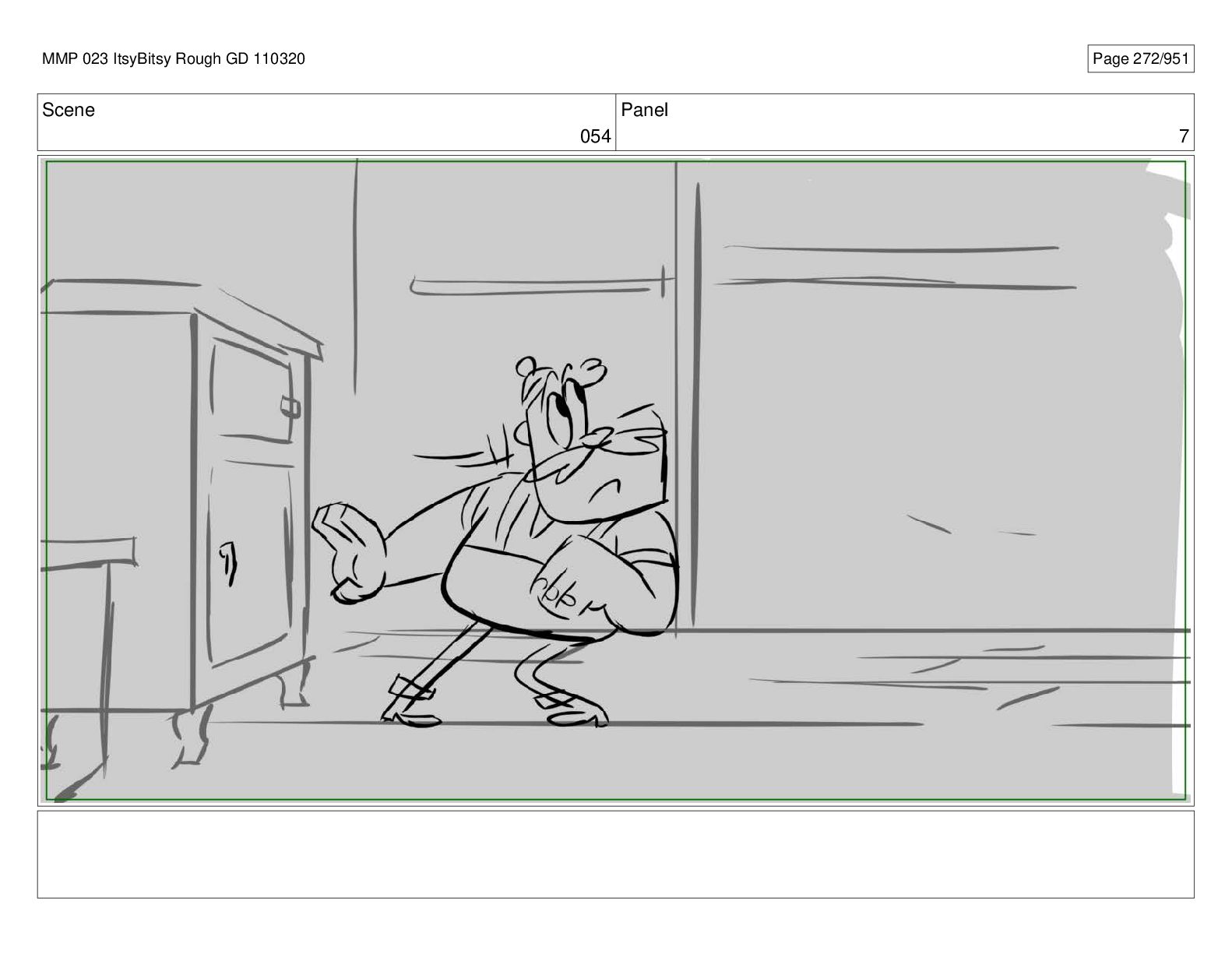1232x954 pixels.
Task: Click the empty notes box below the storyboard
Action: point(615,854)
